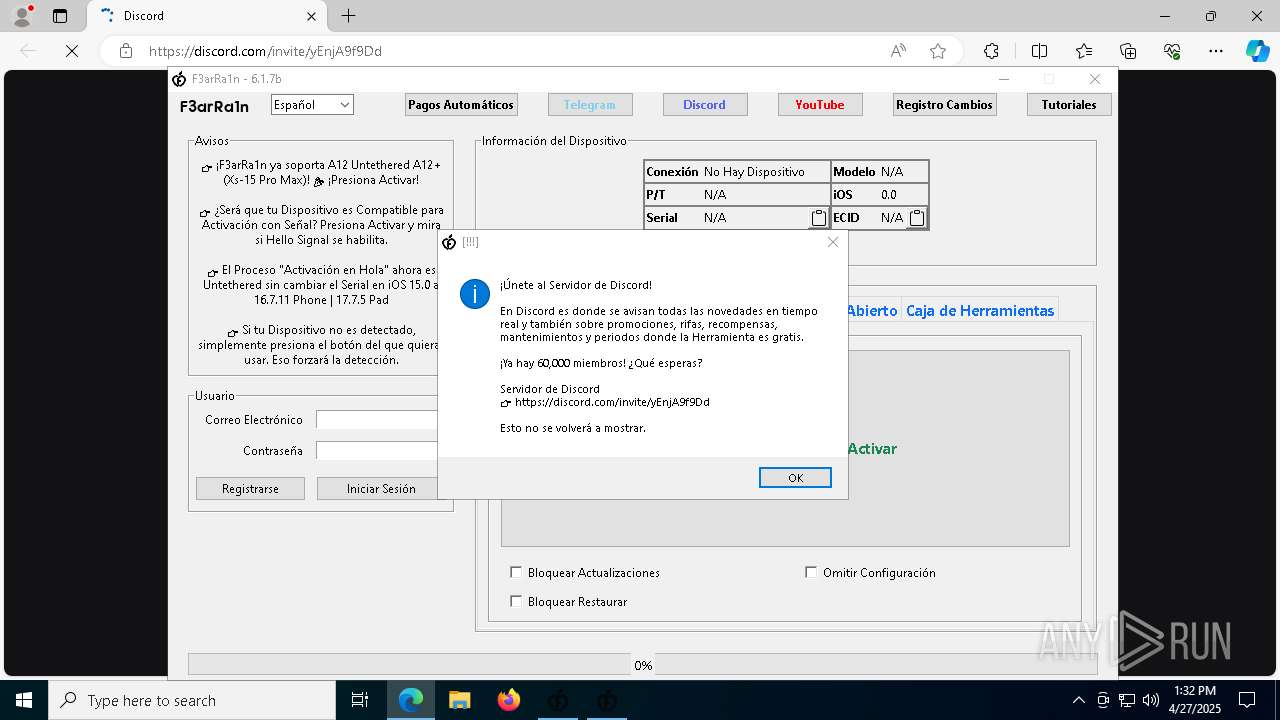Close the Discord invitation dialog
Viewport: 1280px width, 720px height.
point(832,242)
